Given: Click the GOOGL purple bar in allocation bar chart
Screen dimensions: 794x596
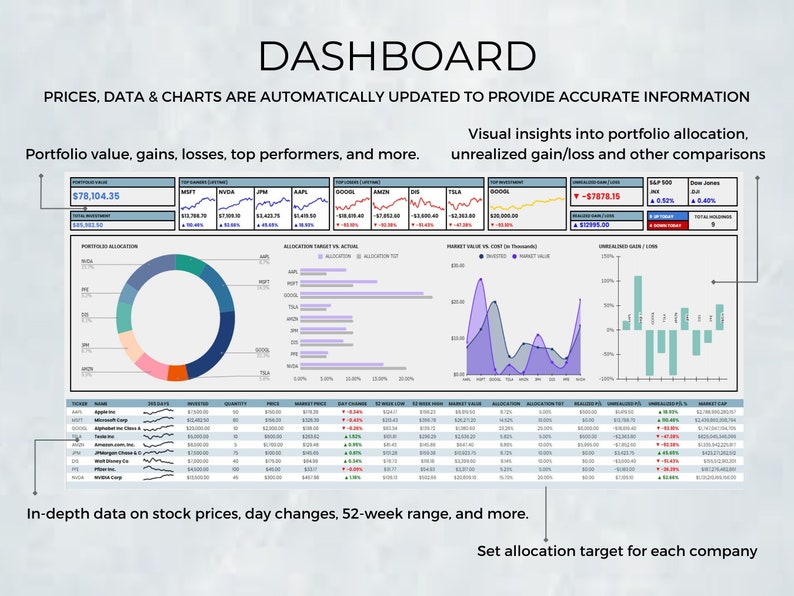Looking at the screenshot, I should [x=362, y=293].
